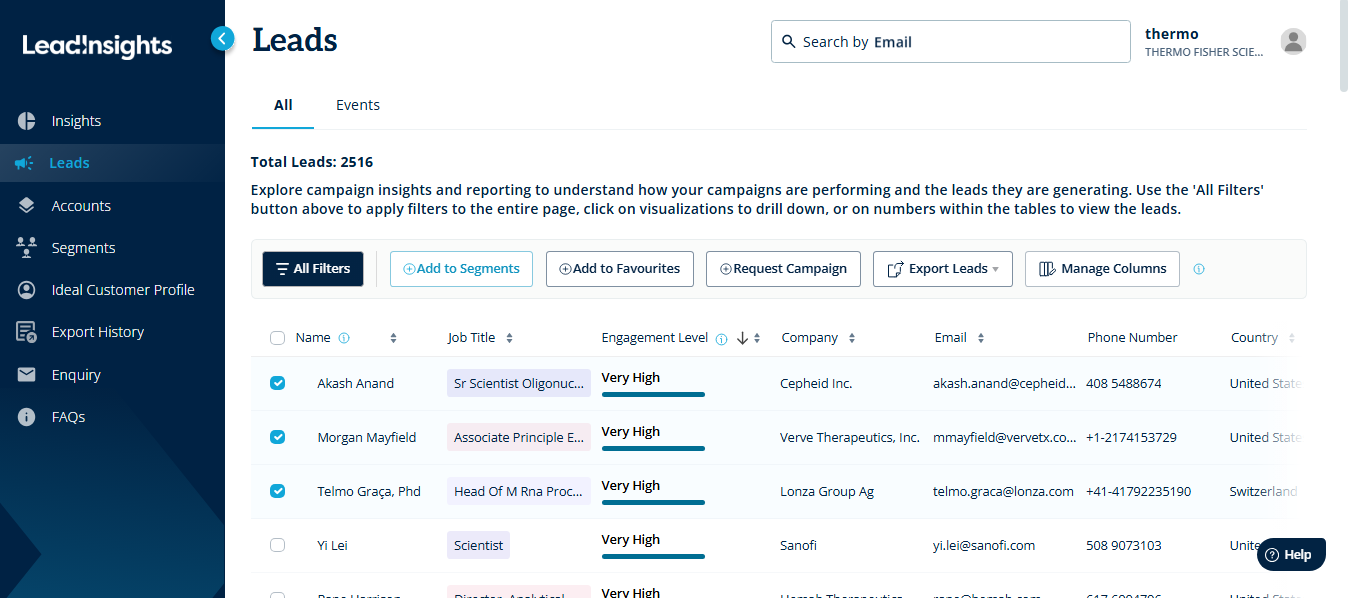Click the Manage Columns button

[x=1102, y=269]
